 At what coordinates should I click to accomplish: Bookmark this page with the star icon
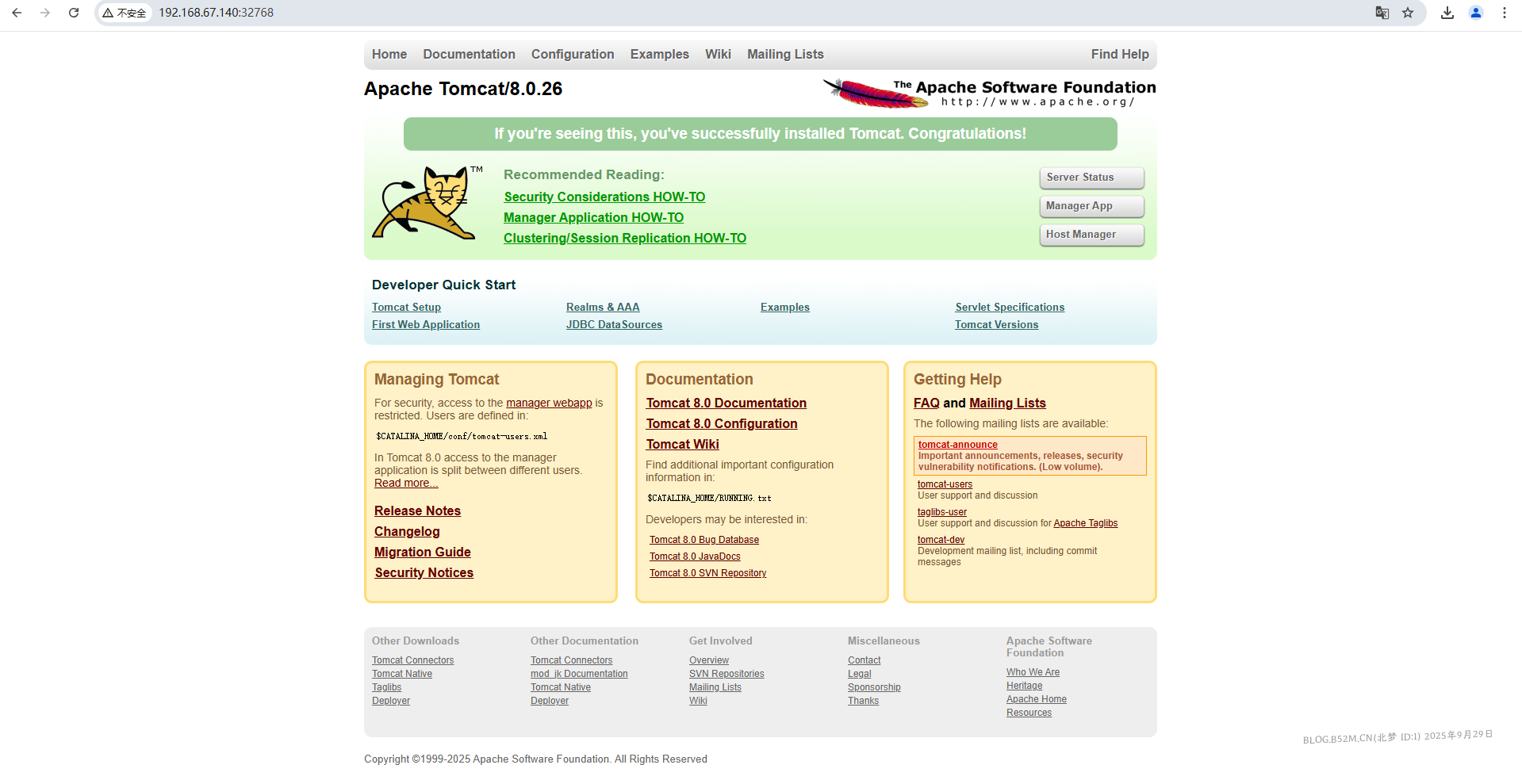tap(1408, 13)
